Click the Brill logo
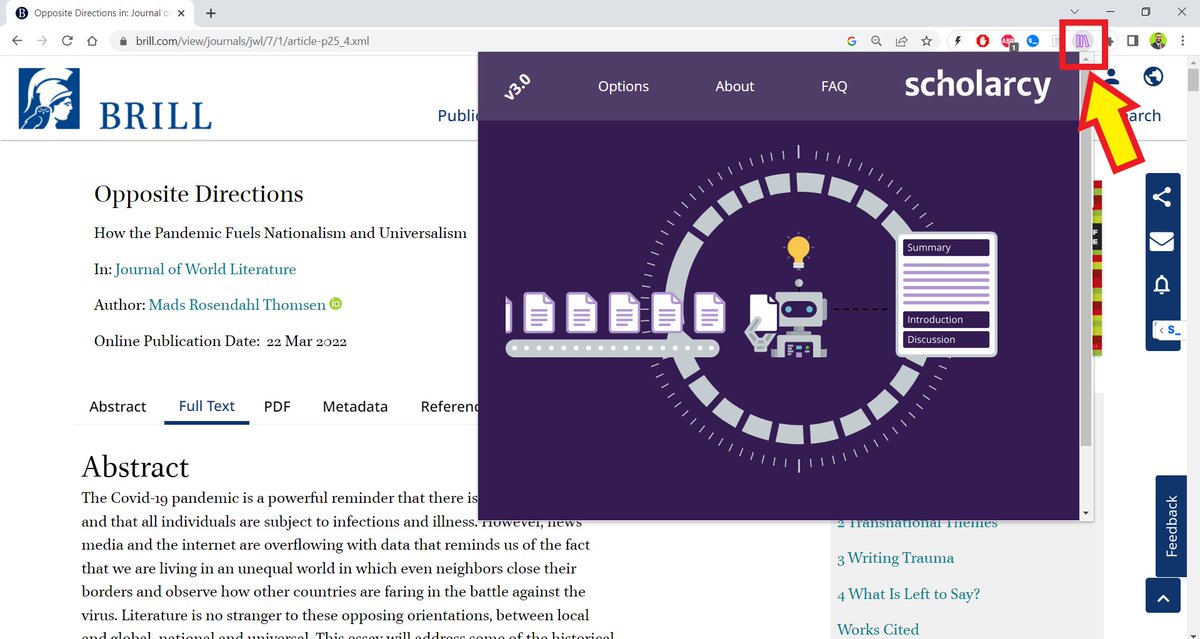The width and height of the screenshot is (1200, 639). coord(115,99)
